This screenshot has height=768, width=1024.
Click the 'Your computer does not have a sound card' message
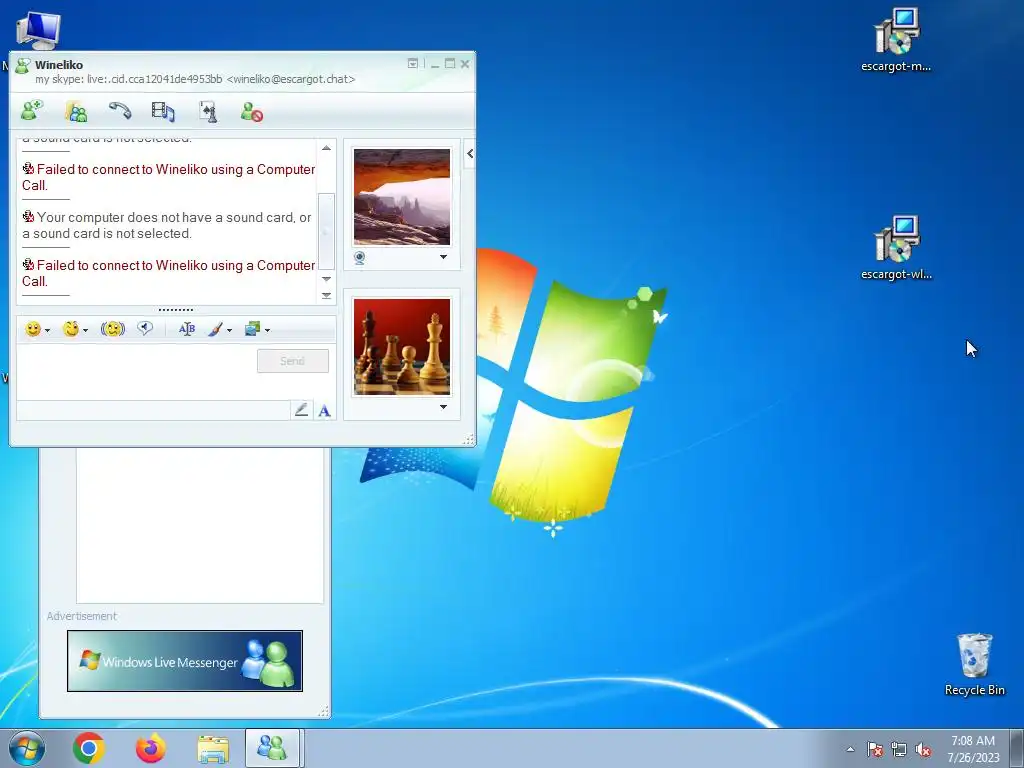[x=167, y=225]
